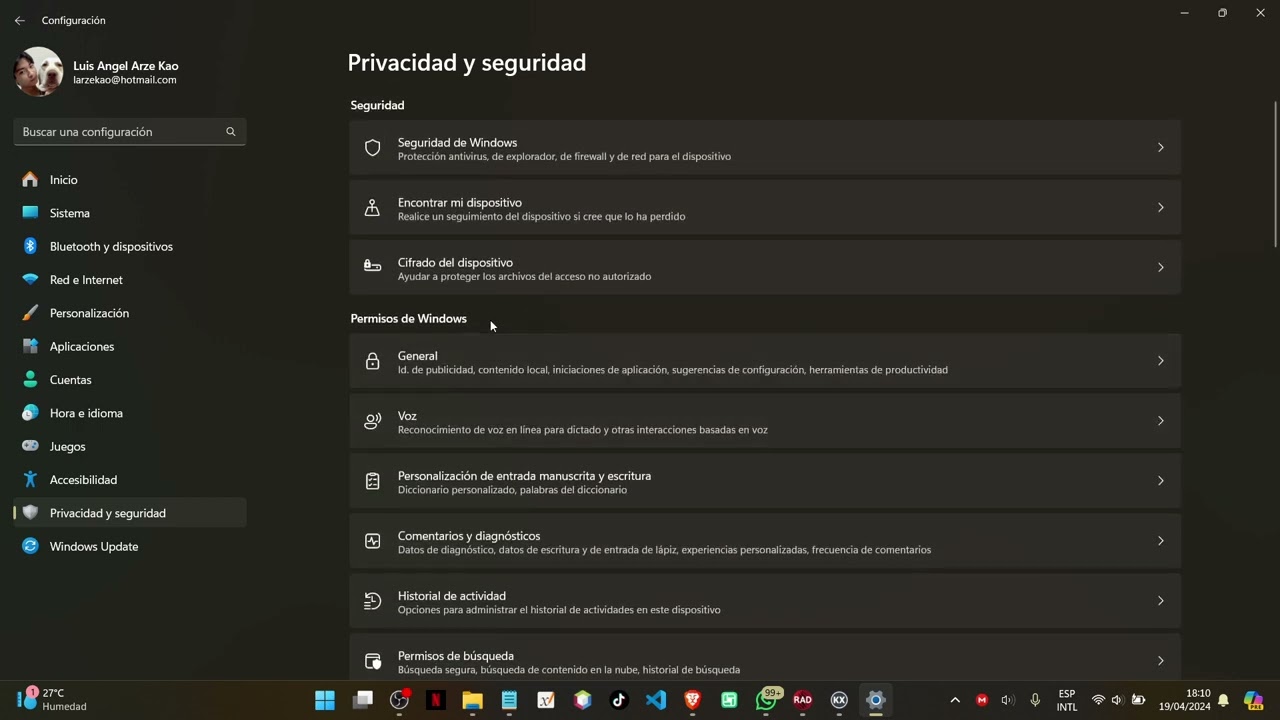This screenshot has width=1280, height=720.
Task: Open Encontrar mi dispositivo settings
Action: 765,208
